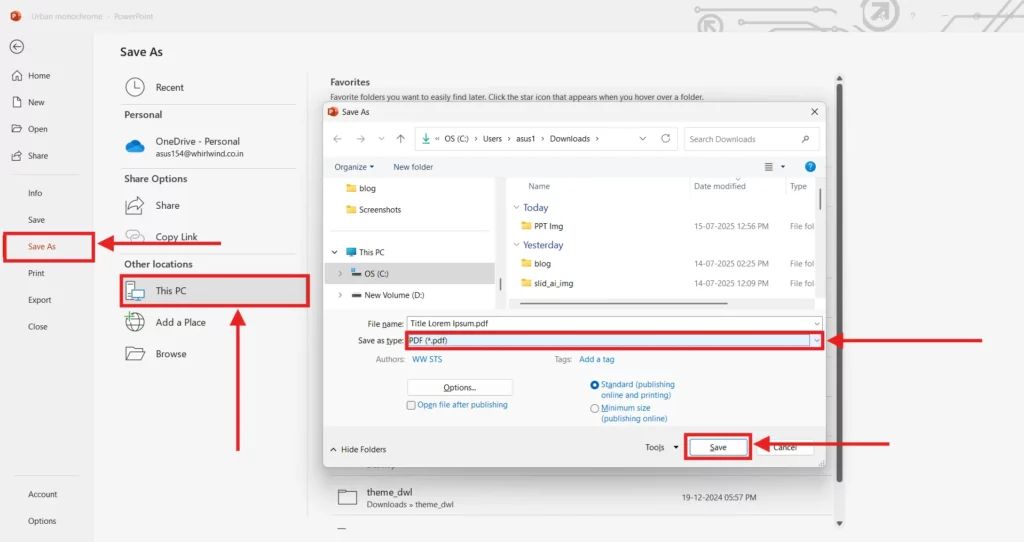Open the Save as type dropdown
Viewport: 1024px width, 542px height.
click(816, 341)
